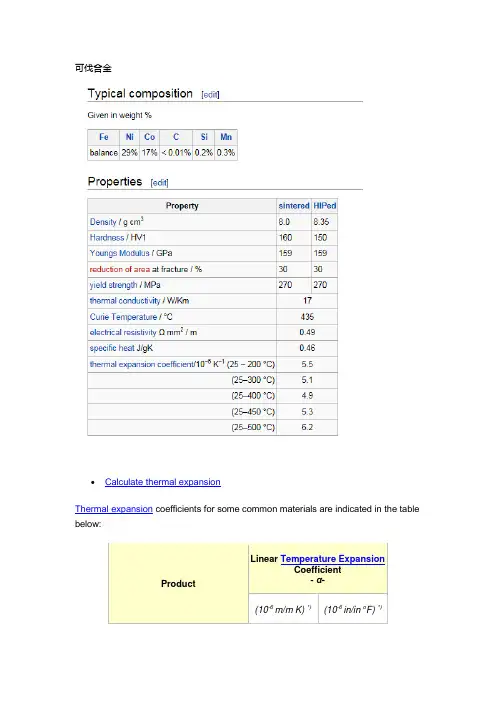Open the sintered column header link
The image size is (496, 702).
[x=294, y=205]
